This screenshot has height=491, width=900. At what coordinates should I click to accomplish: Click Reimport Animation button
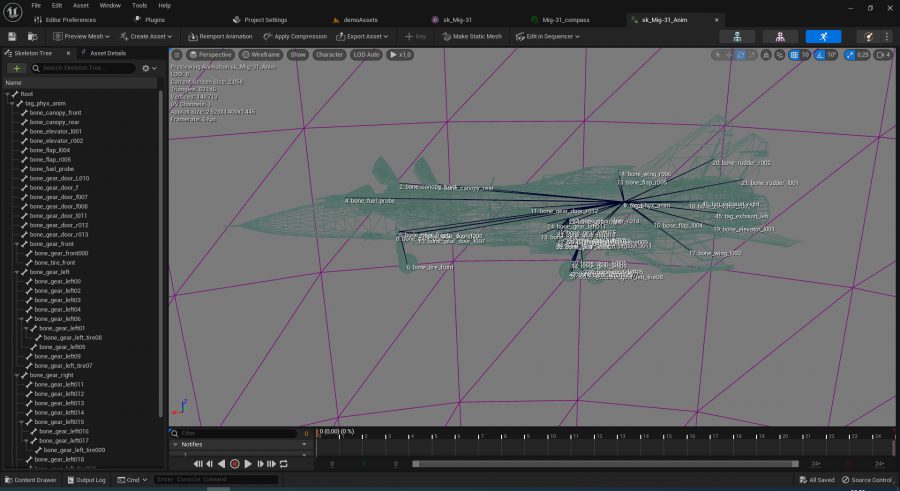click(220, 36)
